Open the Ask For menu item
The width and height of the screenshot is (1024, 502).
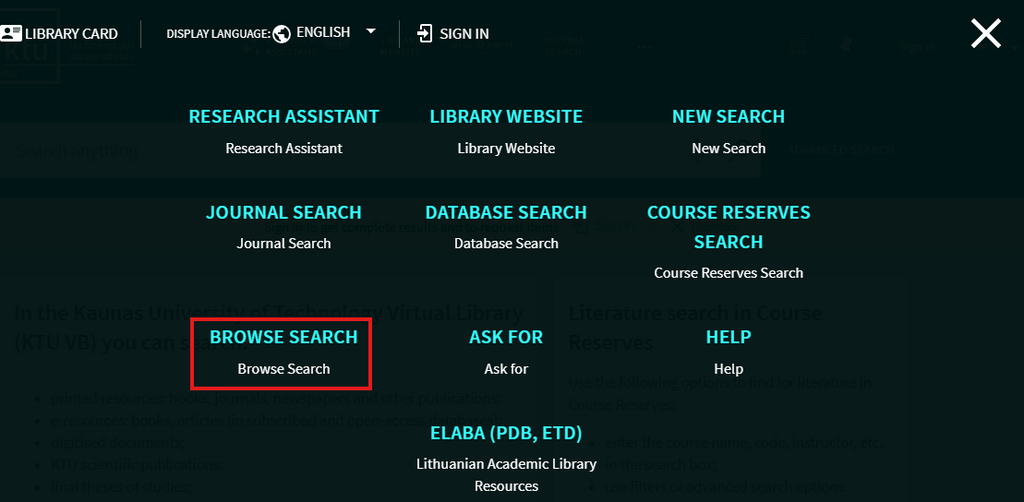506,338
